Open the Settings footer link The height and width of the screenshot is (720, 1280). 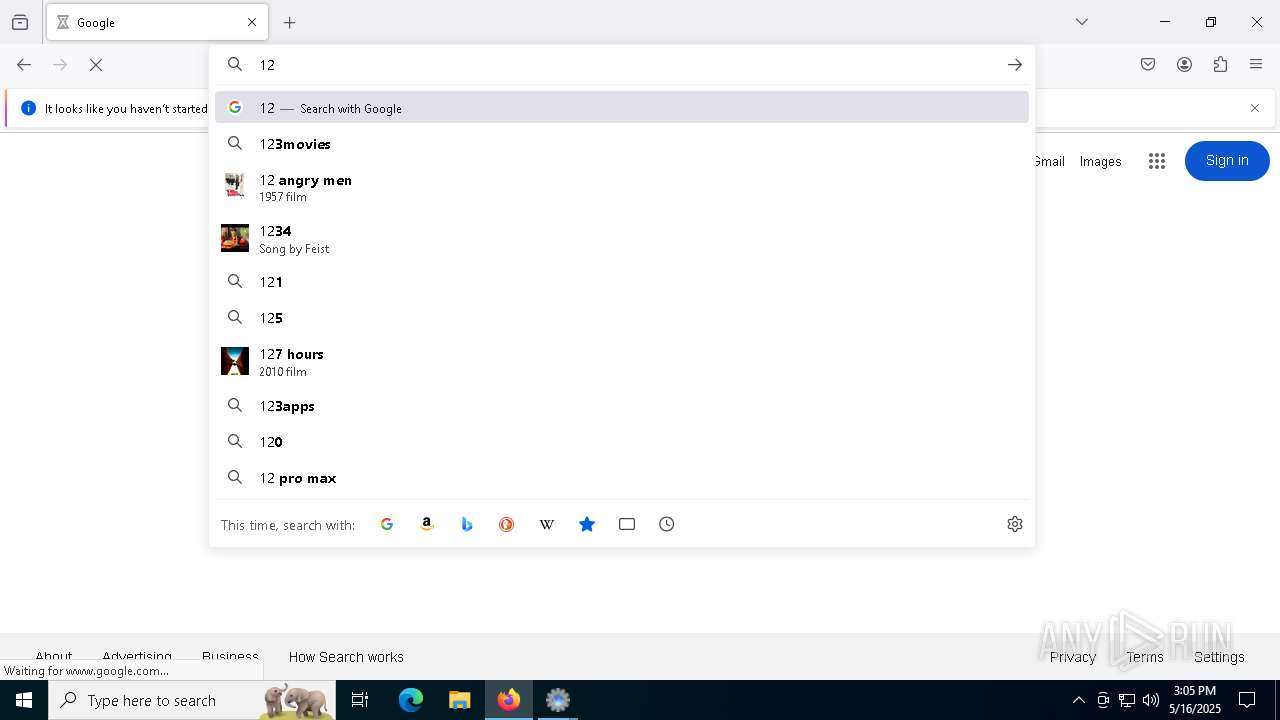pos(1219,657)
